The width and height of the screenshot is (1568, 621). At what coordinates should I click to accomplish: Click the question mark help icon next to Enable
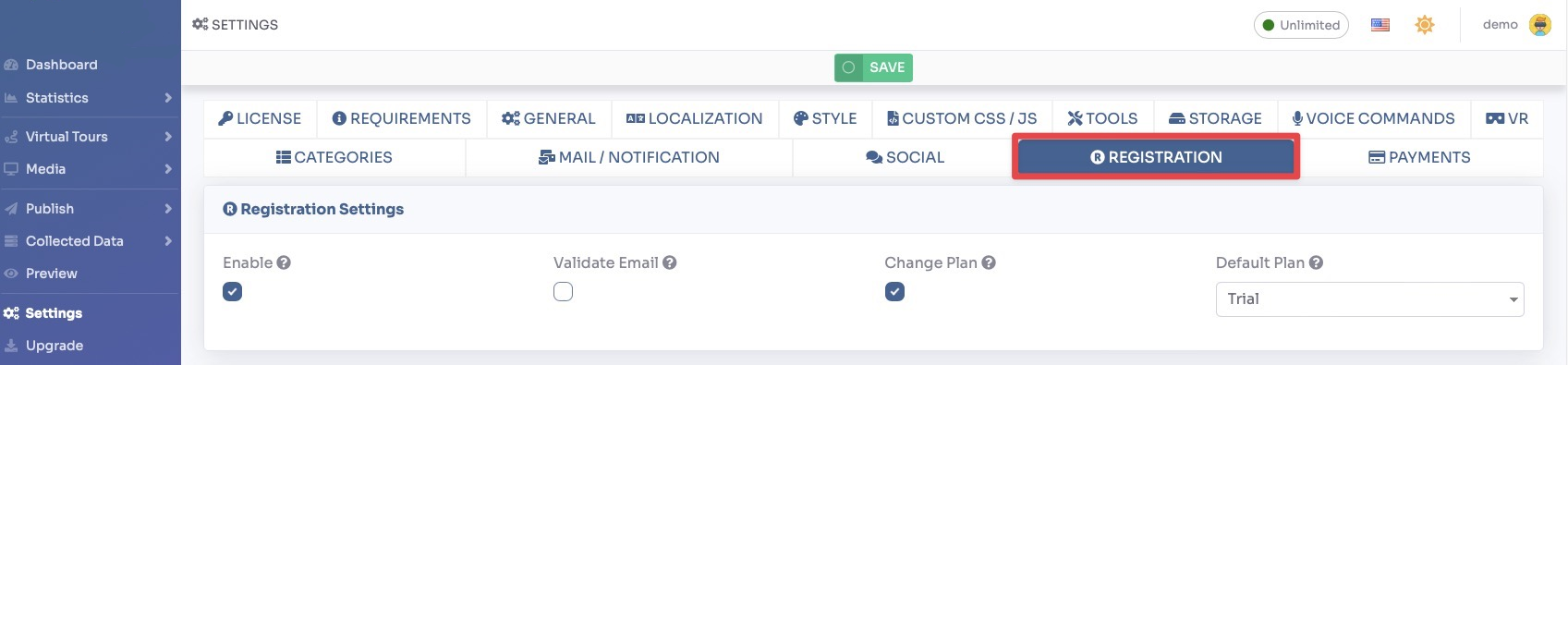coord(283,262)
